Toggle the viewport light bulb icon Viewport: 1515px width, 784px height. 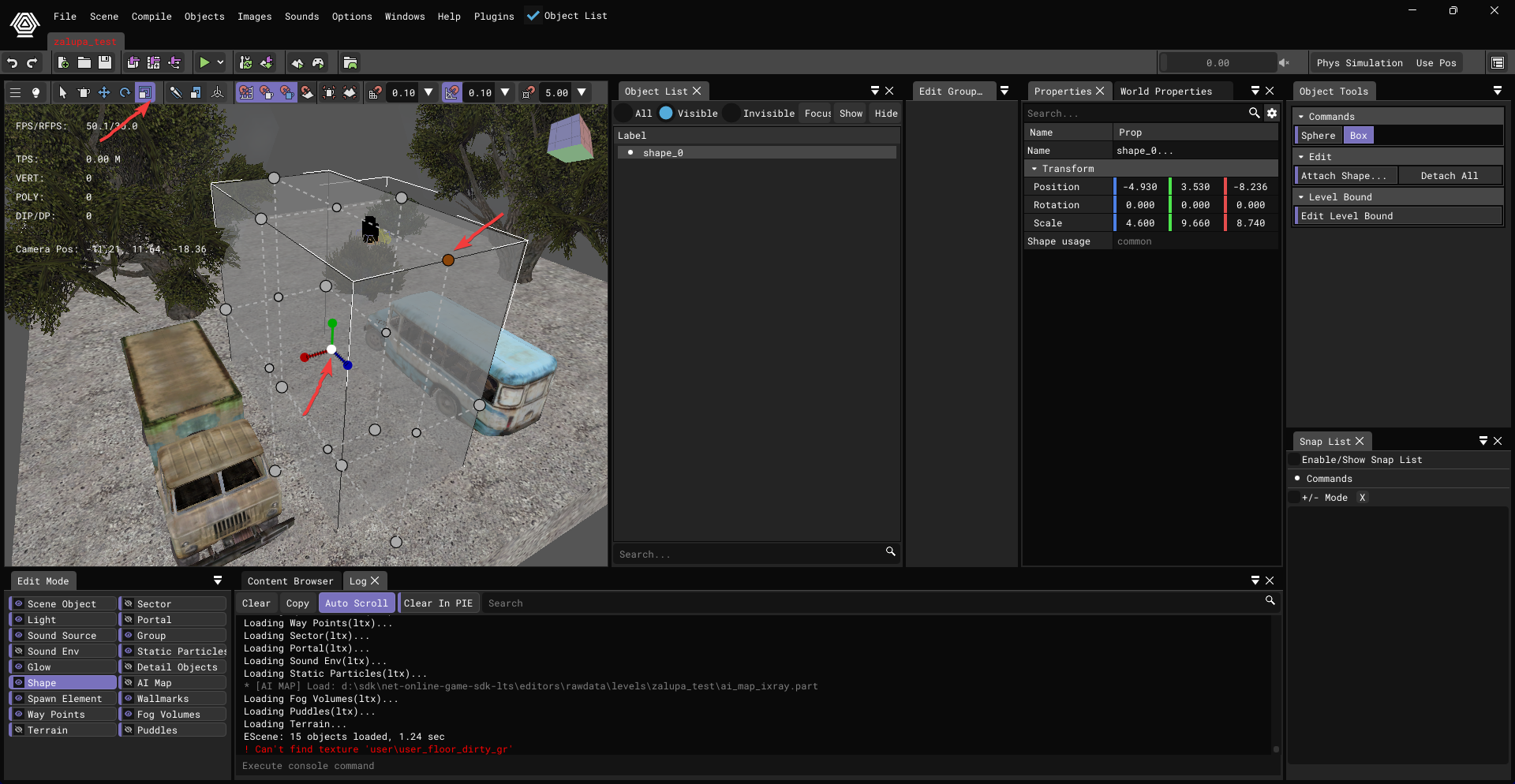point(36,92)
